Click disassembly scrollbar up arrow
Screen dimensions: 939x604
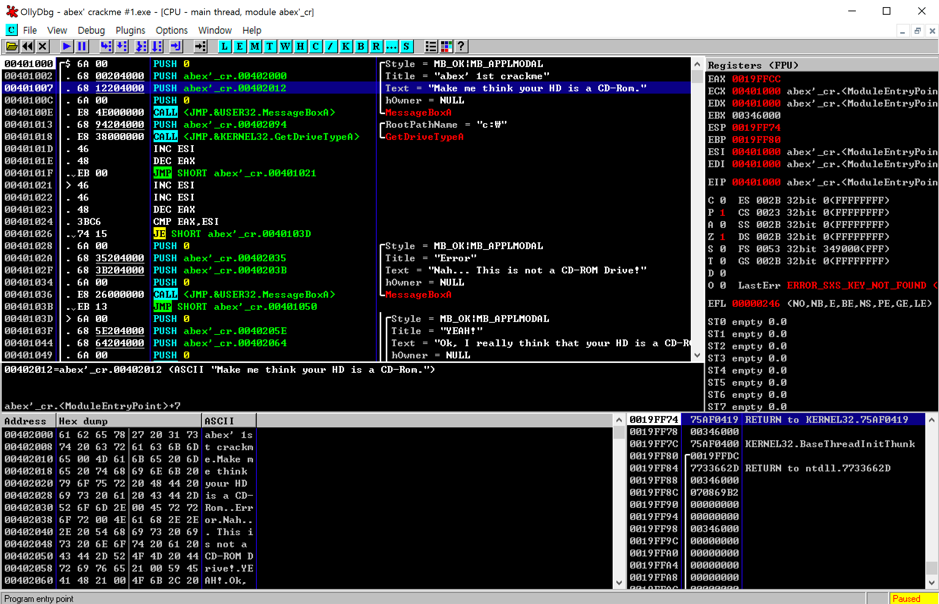tap(697, 63)
